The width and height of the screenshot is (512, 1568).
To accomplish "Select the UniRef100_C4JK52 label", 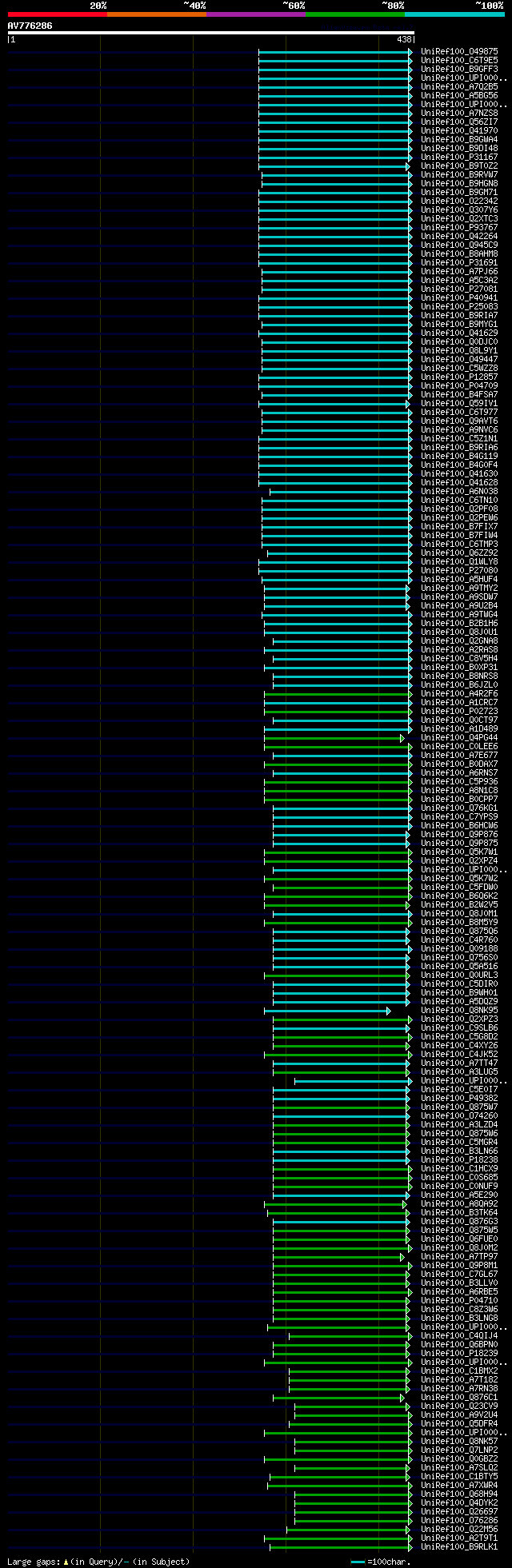I will coord(460,1055).
